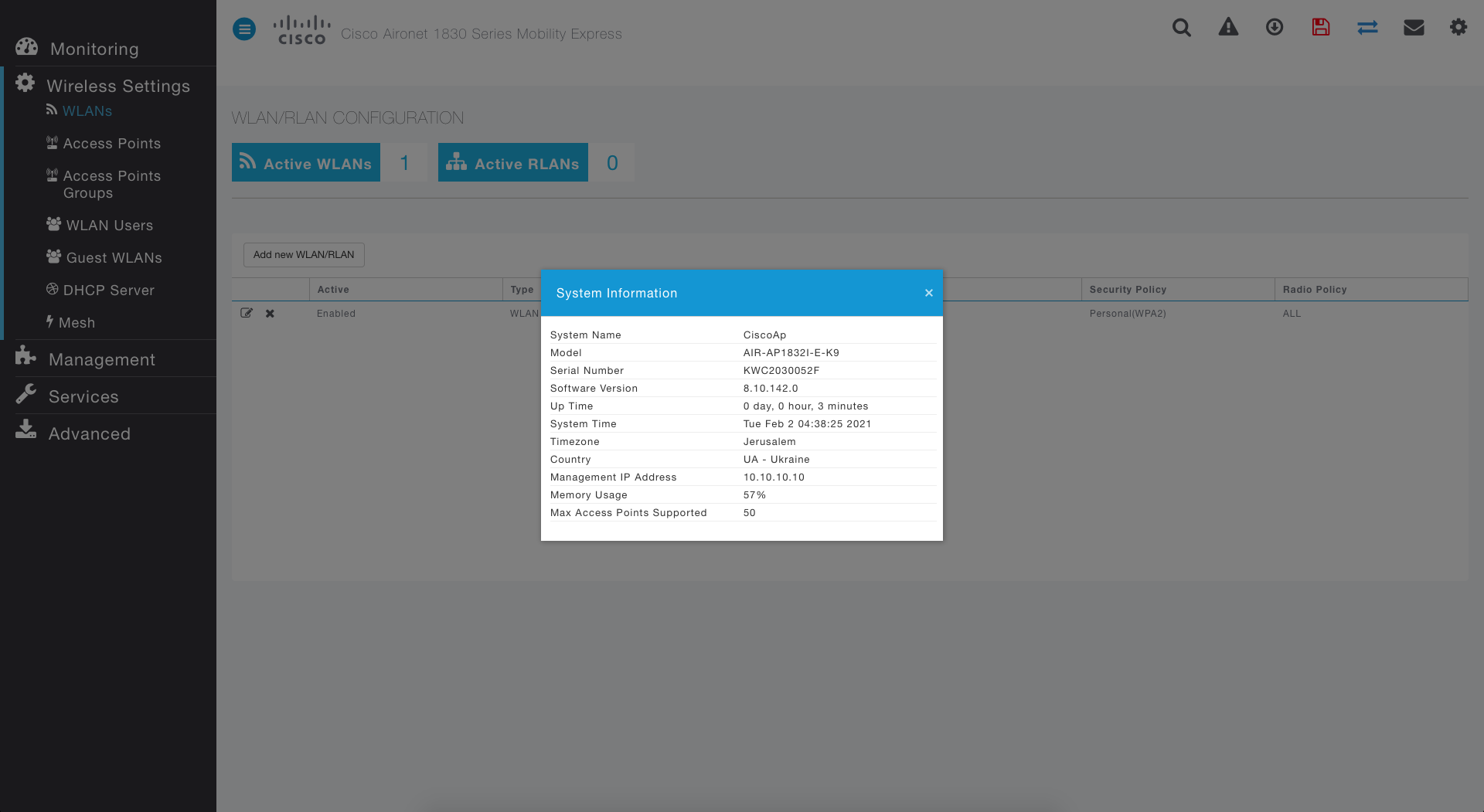The image size is (1484, 812).
Task: Click management IP 10.10.10.10
Action: click(774, 477)
